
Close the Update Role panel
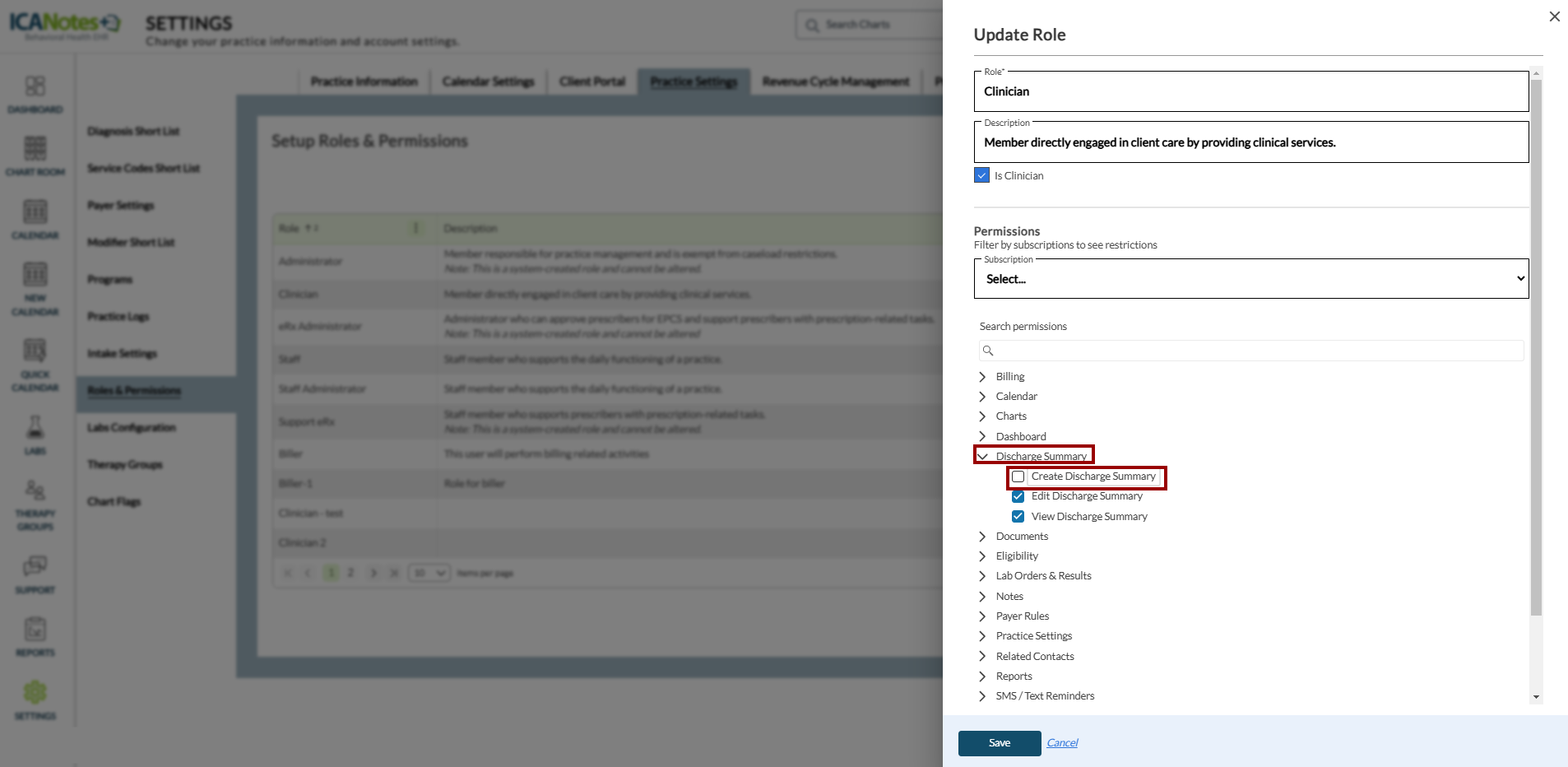1554,16
